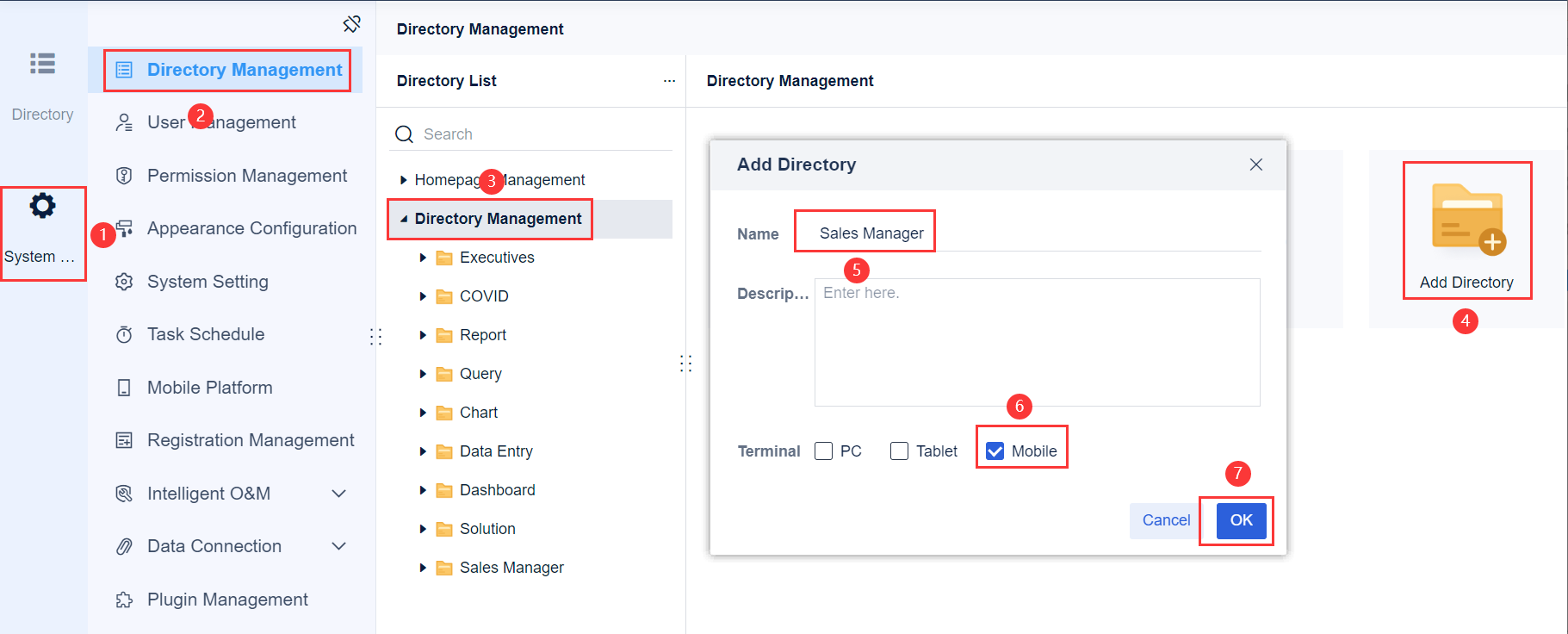Collapse the Directory Management tree node
Screen dimensions: 1568x634
coord(403,219)
